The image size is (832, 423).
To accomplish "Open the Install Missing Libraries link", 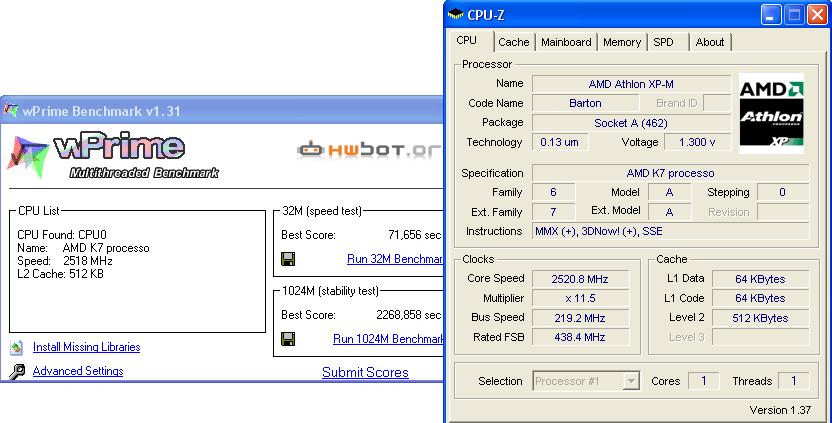I will tap(86, 347).
